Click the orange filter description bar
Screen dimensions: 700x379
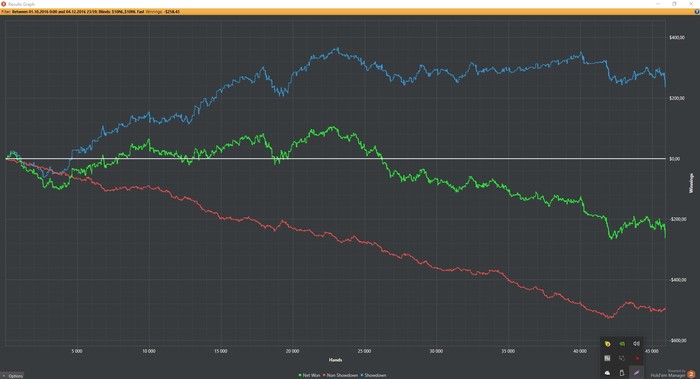click(350, 12)
